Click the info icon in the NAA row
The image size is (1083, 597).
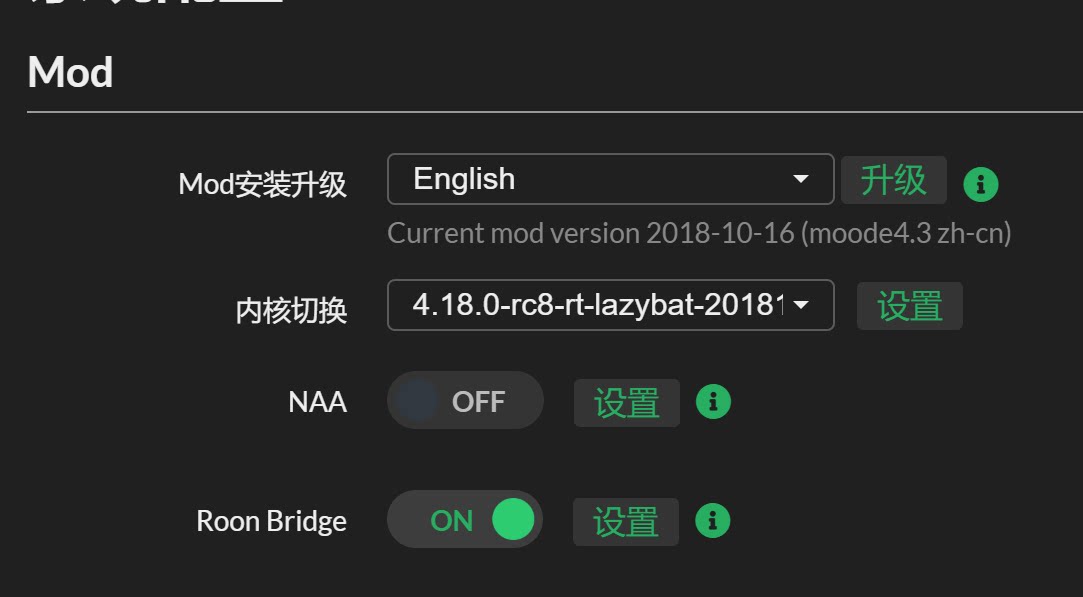point(713,402)
